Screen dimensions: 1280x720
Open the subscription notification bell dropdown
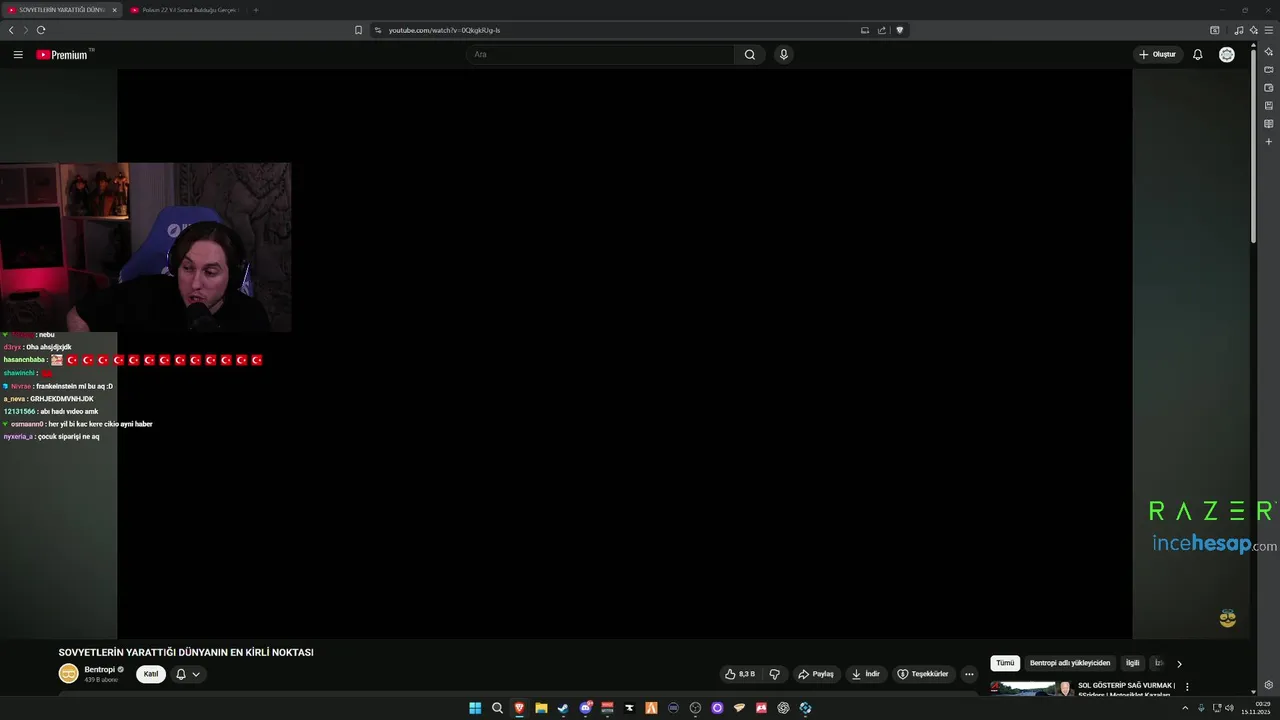(188, 674)
